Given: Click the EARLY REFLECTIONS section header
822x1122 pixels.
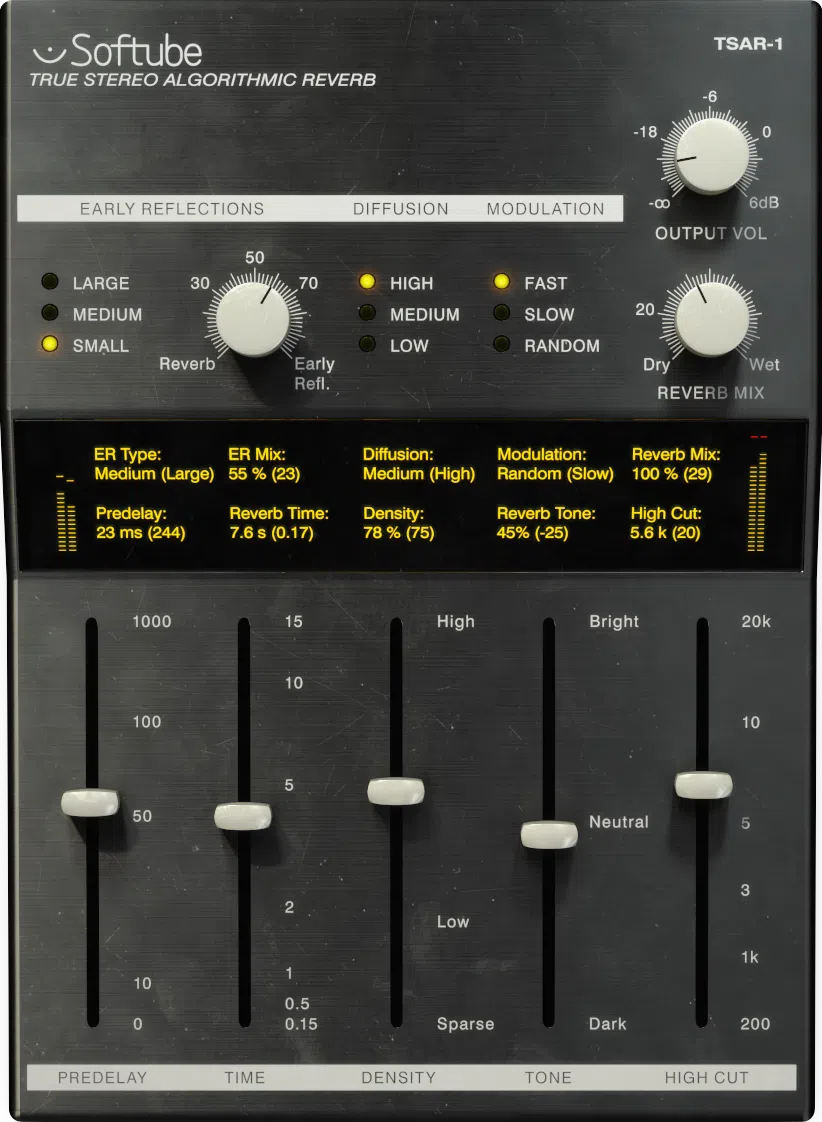Looking at the screenshot, I should 172,208.
